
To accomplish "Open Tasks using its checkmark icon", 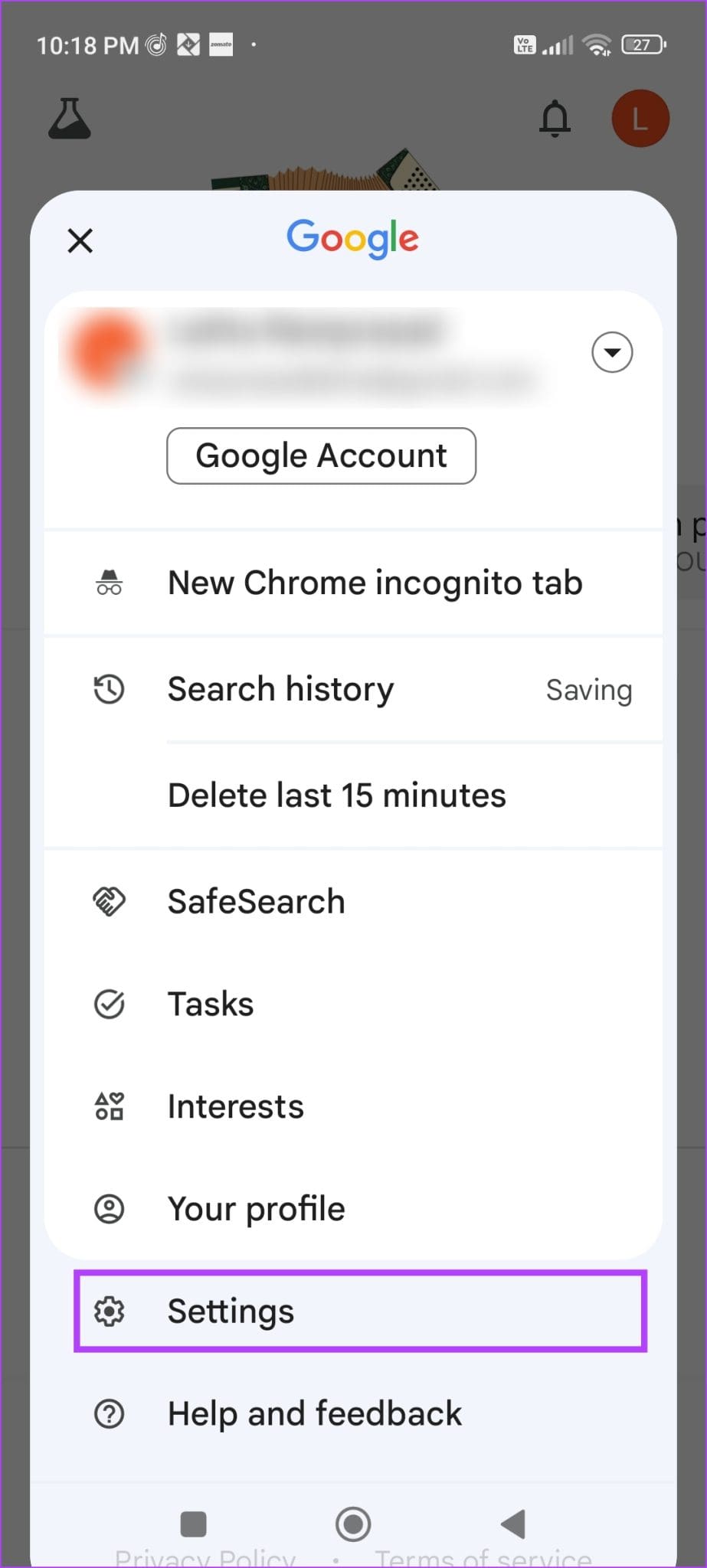I will click(110, 1004).
